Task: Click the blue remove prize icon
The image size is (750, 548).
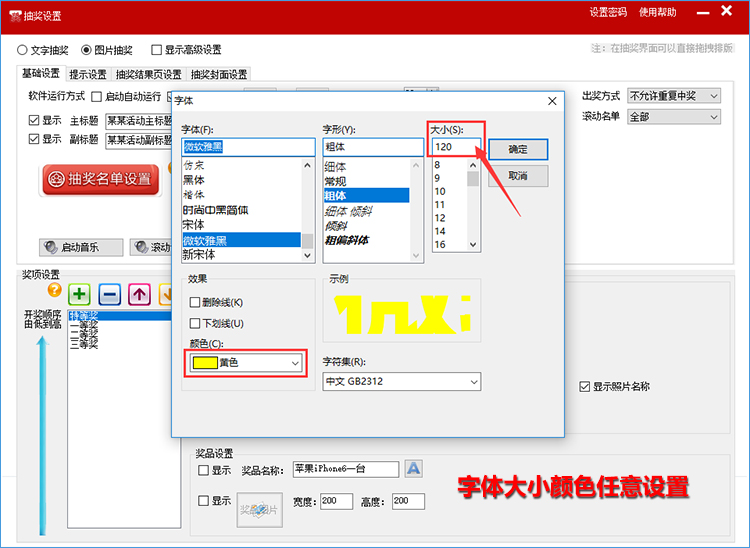Action: coord(110,294)
